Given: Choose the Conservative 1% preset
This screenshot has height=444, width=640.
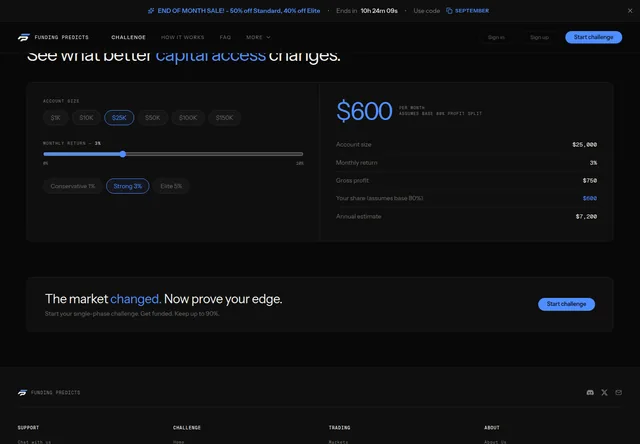Looking at the screenshot, I should (73, 186).
